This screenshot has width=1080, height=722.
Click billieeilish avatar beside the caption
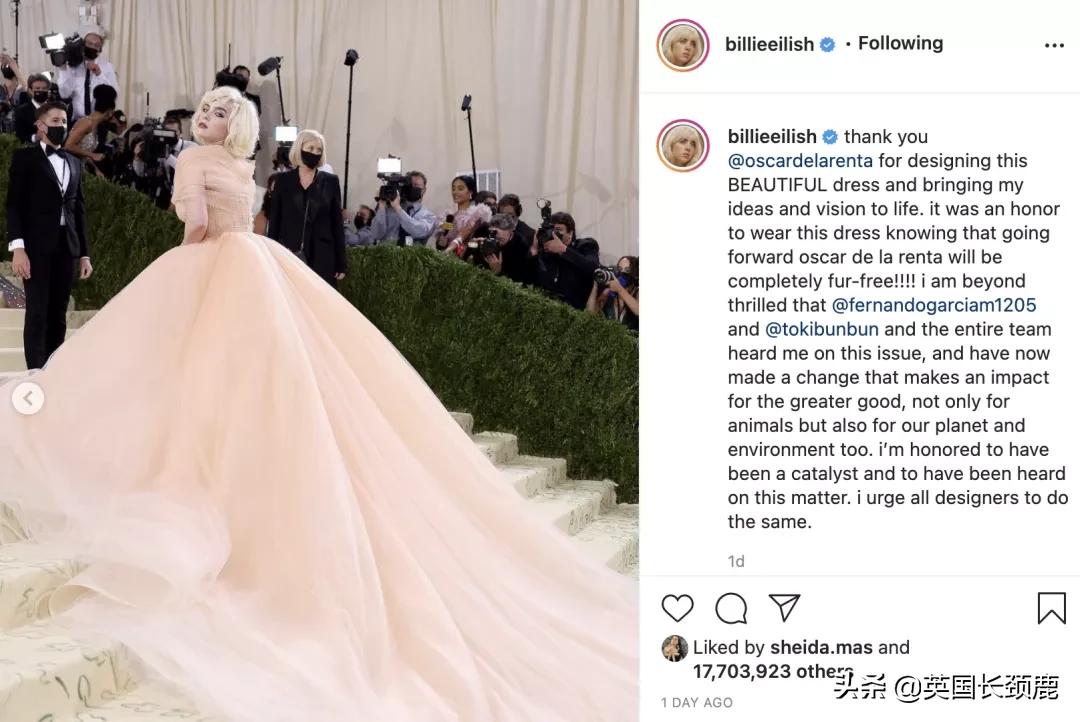(x=683, y=145)
